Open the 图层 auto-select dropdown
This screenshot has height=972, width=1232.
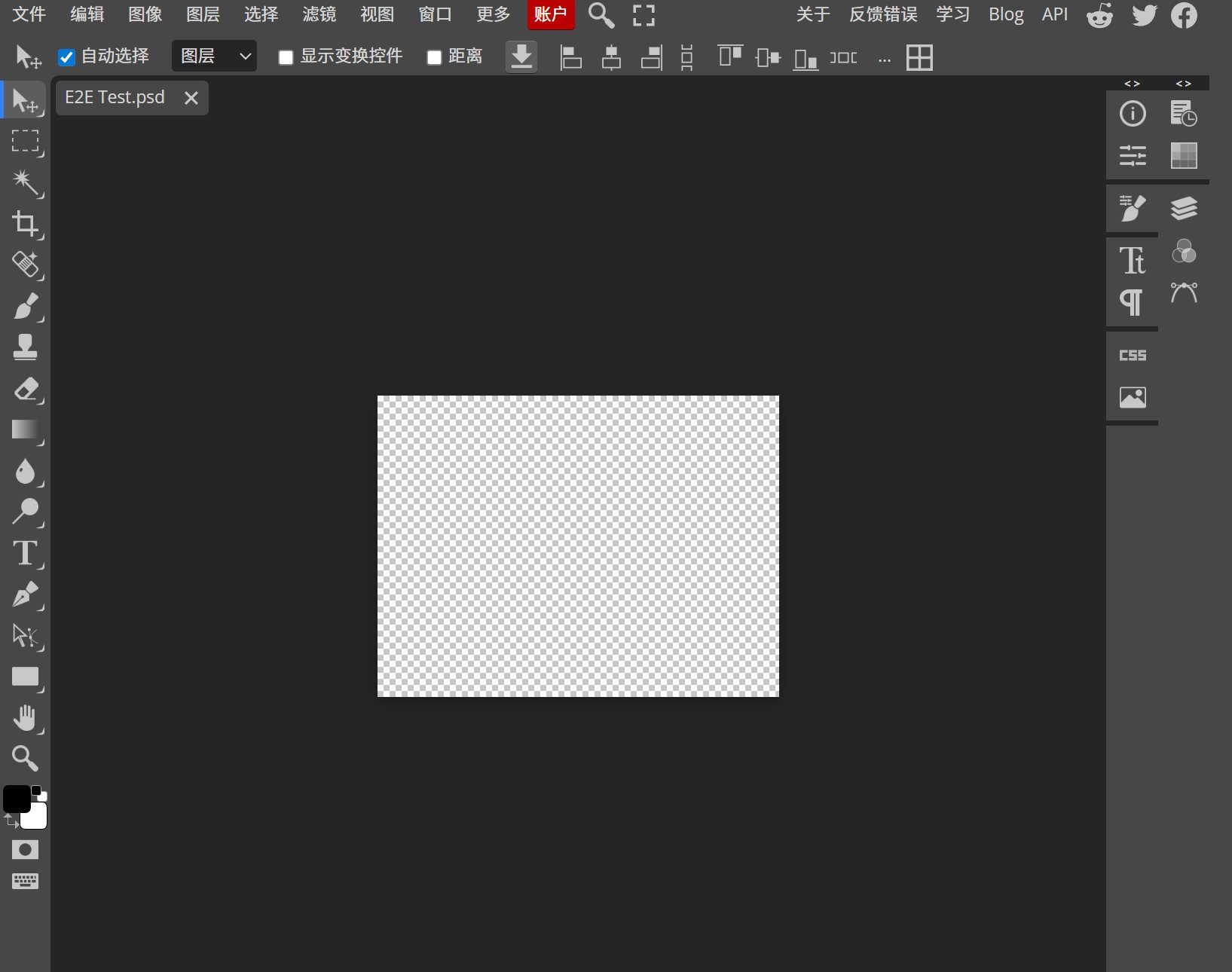coord(214,57)
